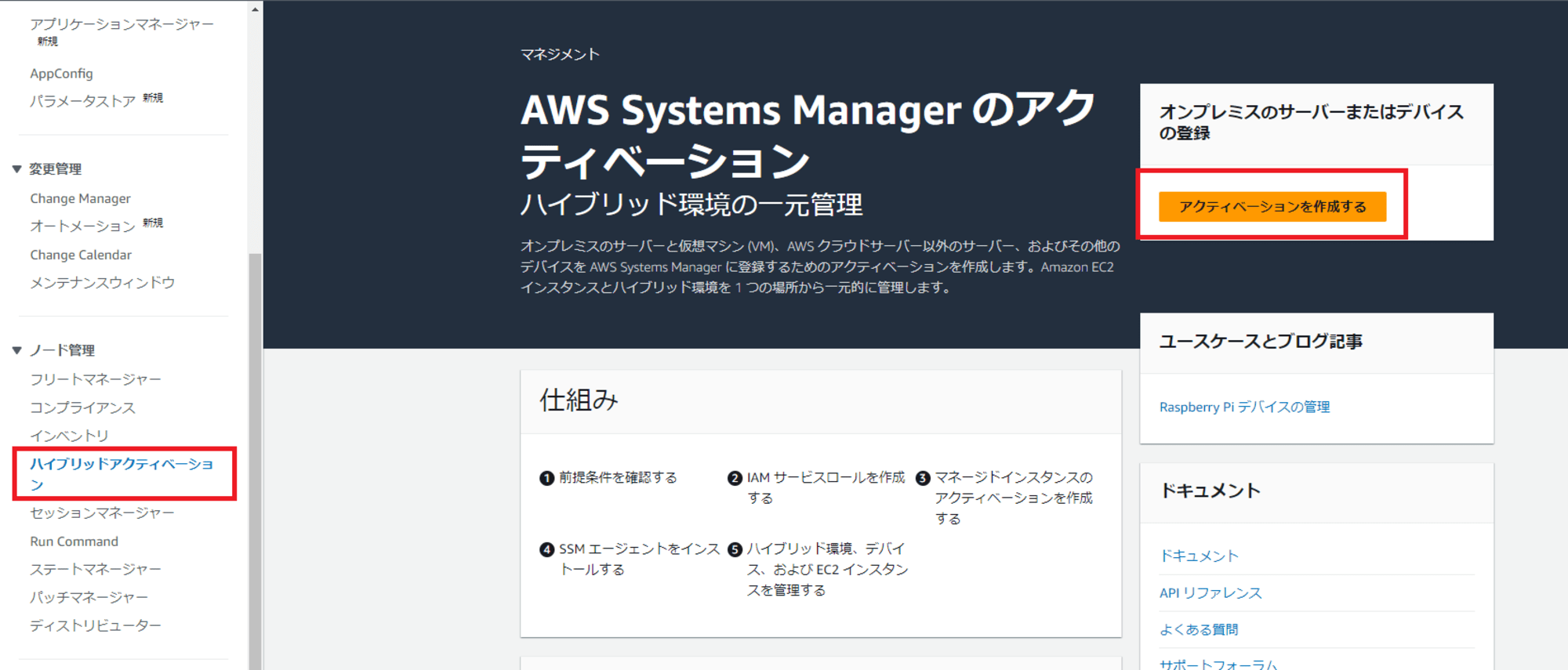This screenshot has width=1568, height=670.
Task: Open ステートマネージャー in sidebar
Action: pos(96,570)
